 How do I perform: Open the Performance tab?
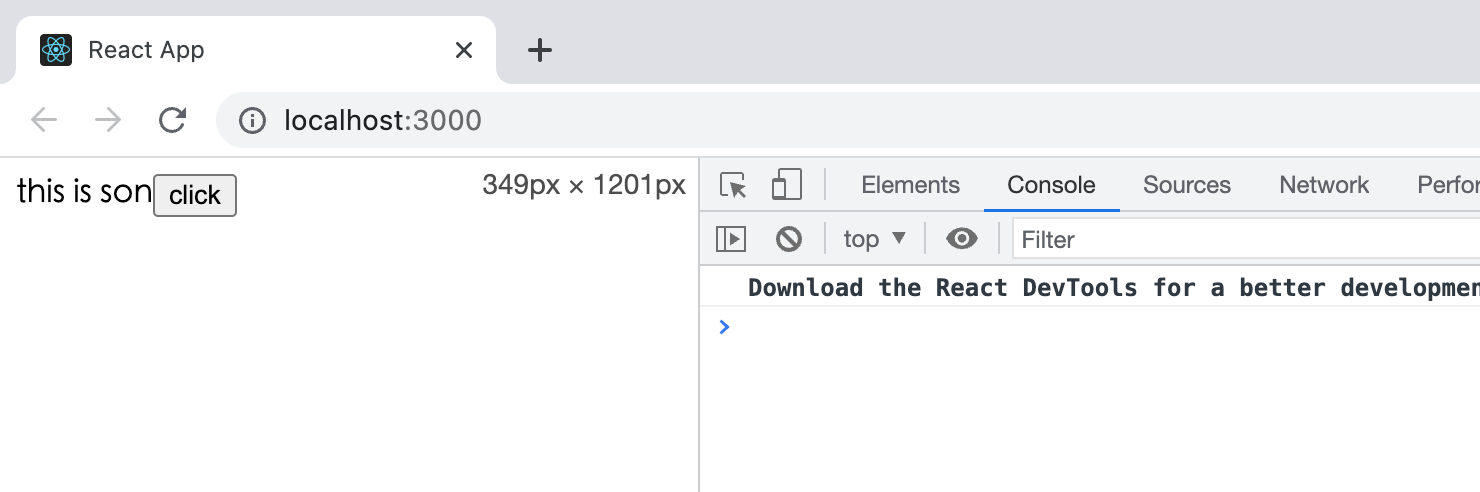pos(1448,185)
